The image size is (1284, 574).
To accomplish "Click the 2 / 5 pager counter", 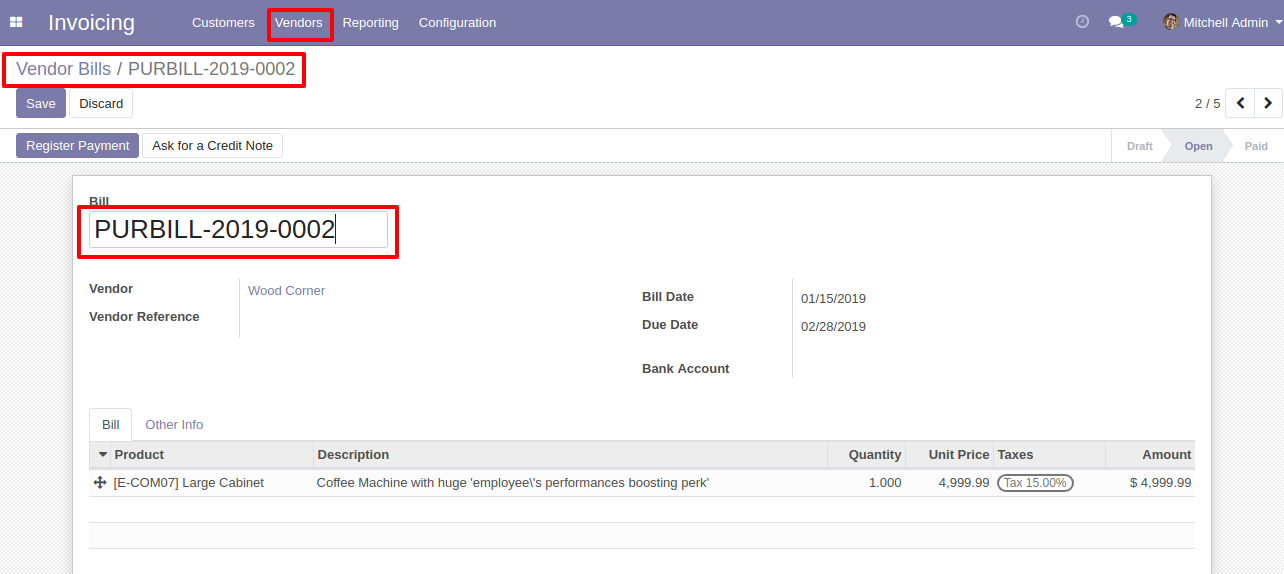I will pos(1207,104).
